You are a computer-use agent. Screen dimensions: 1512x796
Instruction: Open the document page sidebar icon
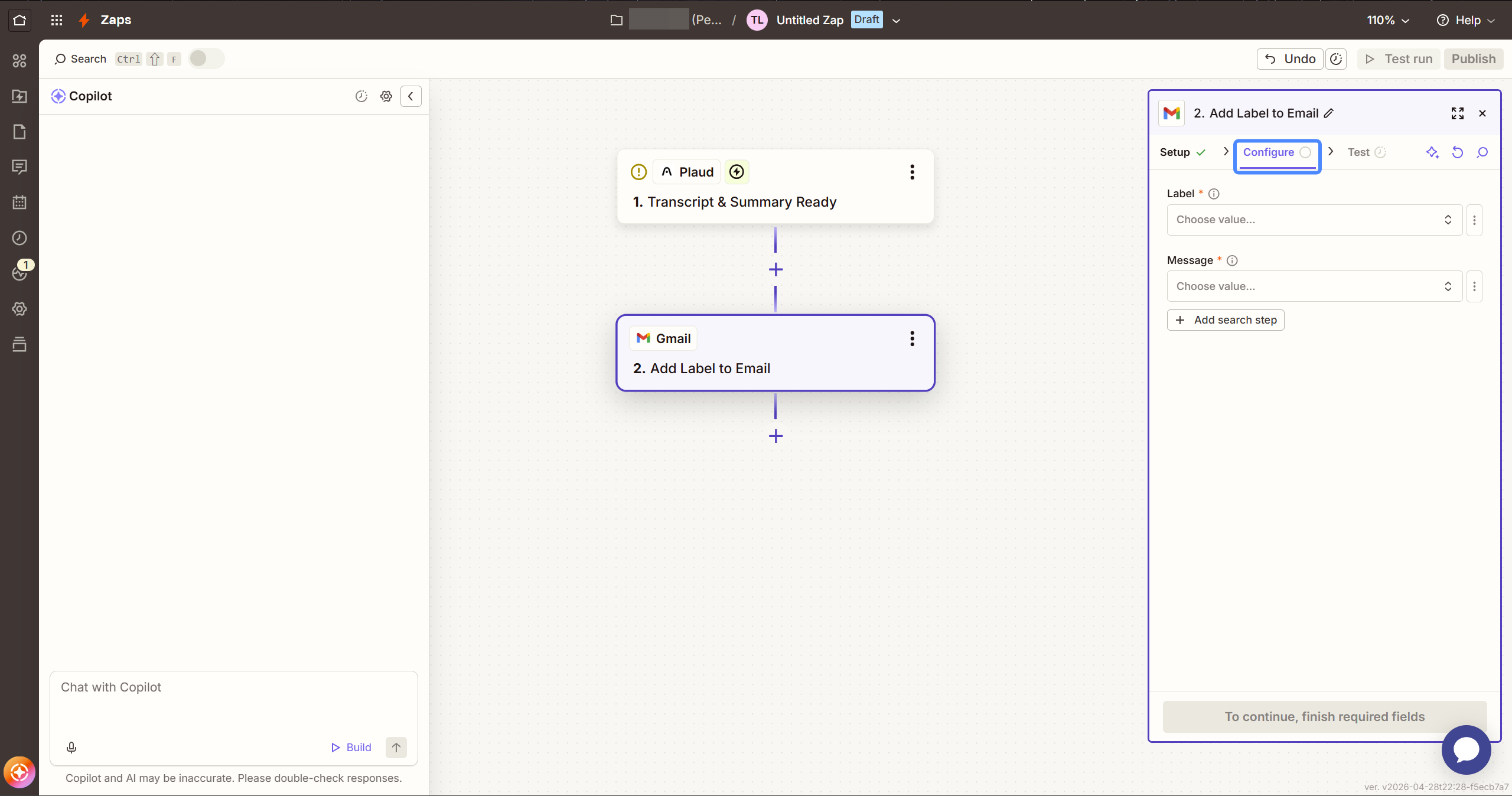coord(19,132)
